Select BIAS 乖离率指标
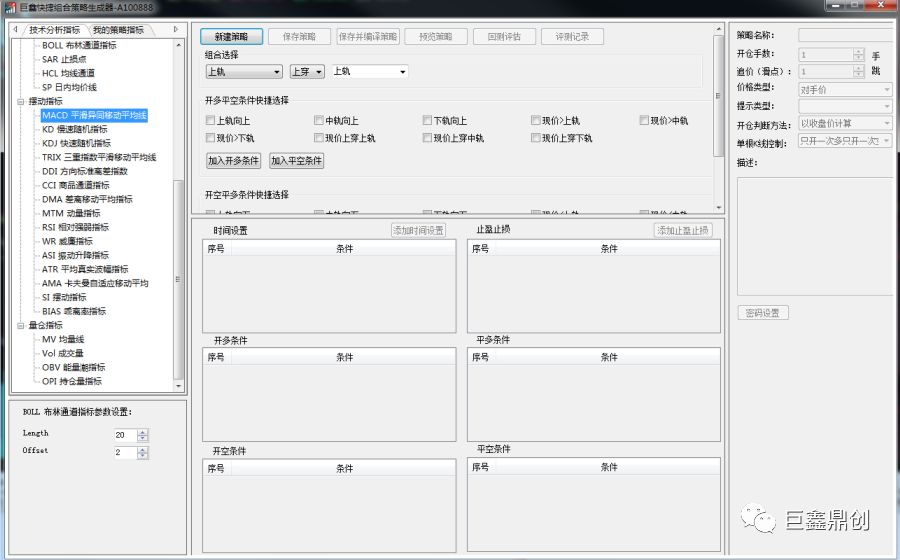 click(x=74, y=312)
